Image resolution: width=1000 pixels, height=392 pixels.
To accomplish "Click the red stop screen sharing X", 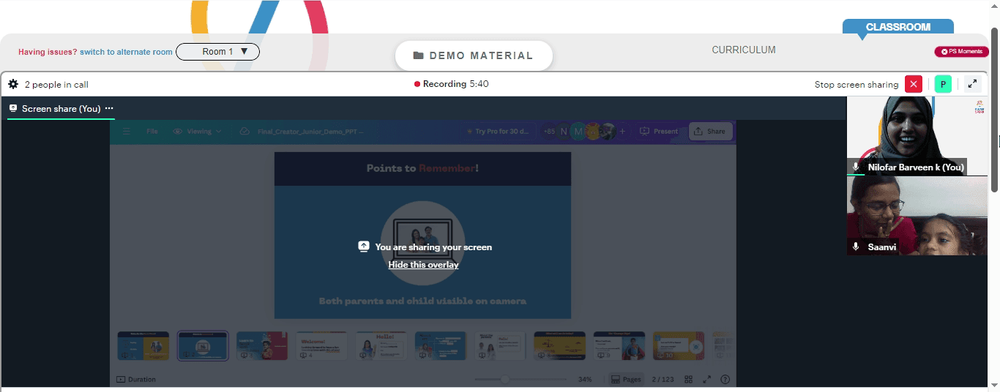I will click(913, 84).
